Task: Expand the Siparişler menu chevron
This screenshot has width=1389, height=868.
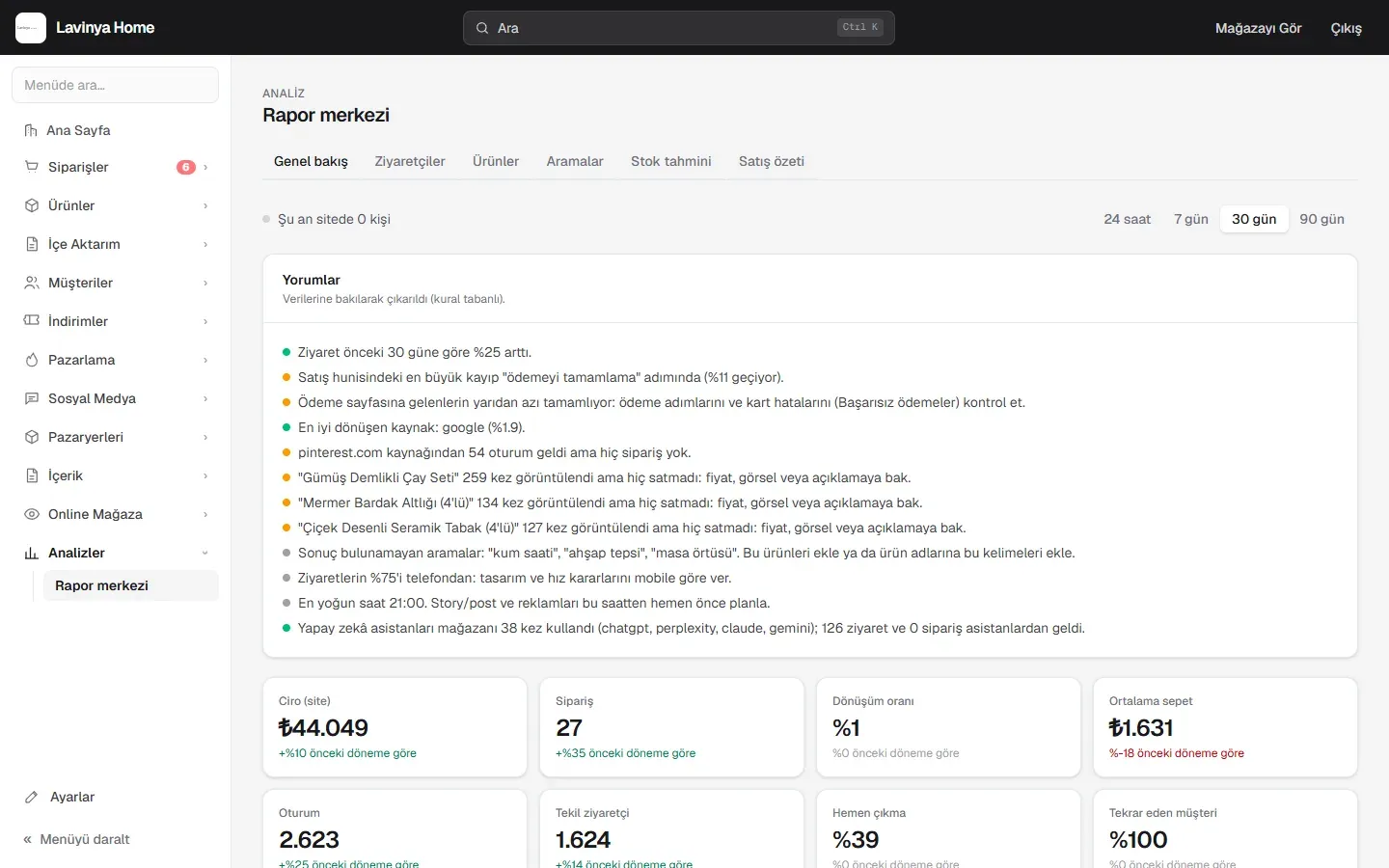Action: (x=205, y=167)
